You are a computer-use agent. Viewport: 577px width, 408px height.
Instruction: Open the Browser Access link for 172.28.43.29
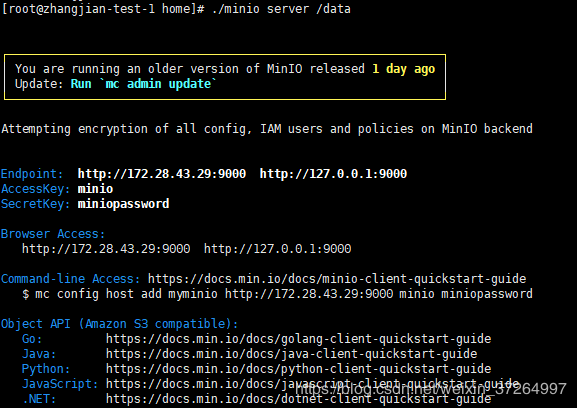pyautogui.click(x=106, y=249)
